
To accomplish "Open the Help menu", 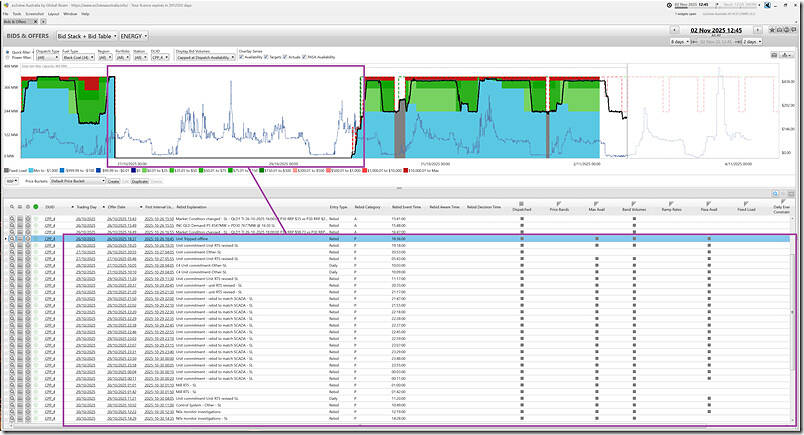I will [x=86, y=14].
